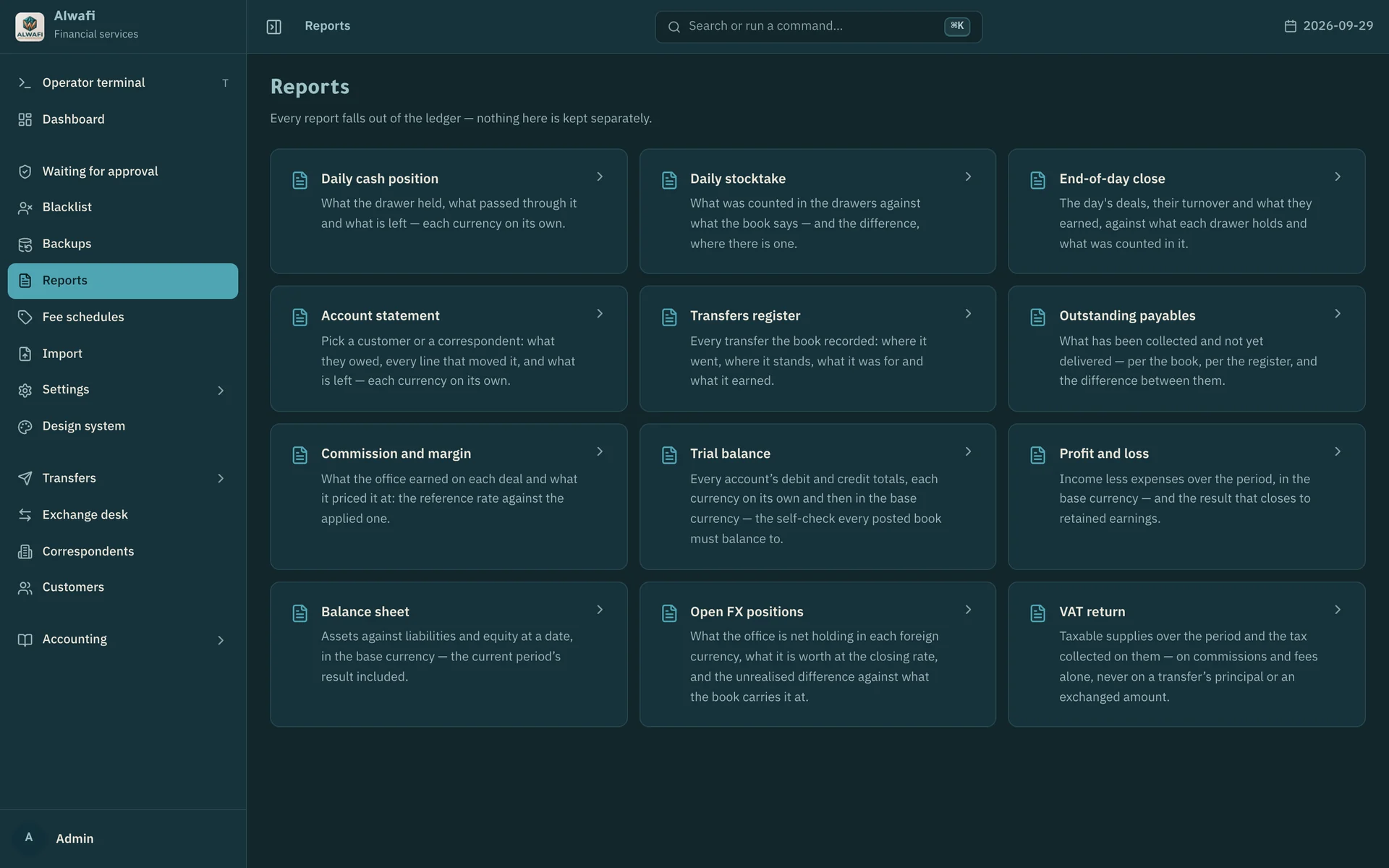This screenshot has width=1389, height=868.
Task: Click the Dashboard grid icon
Action: pyautogui.click(x=25, y=119)
